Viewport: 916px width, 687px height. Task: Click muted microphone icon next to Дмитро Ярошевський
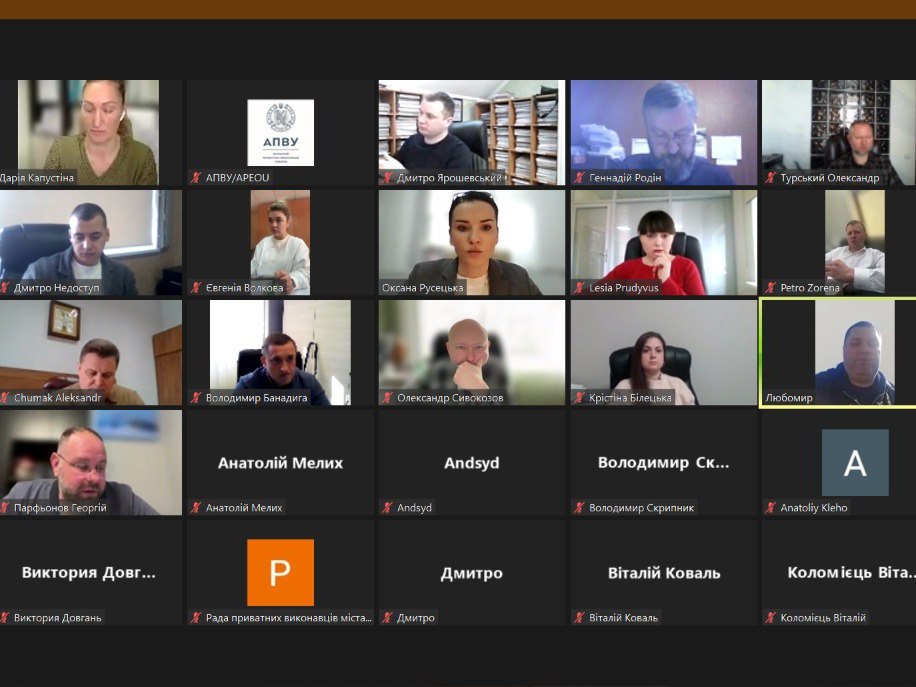coord(387,178)
